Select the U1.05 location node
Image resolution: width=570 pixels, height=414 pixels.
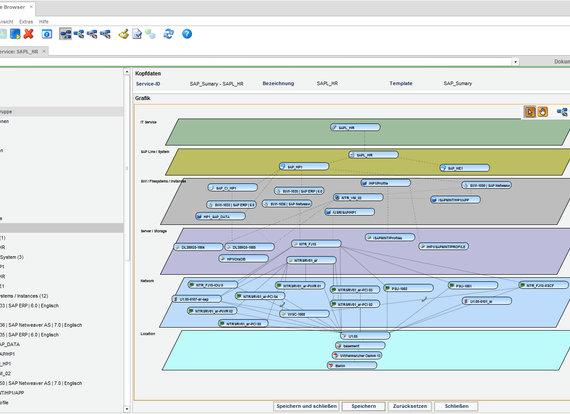click(365, 336)
